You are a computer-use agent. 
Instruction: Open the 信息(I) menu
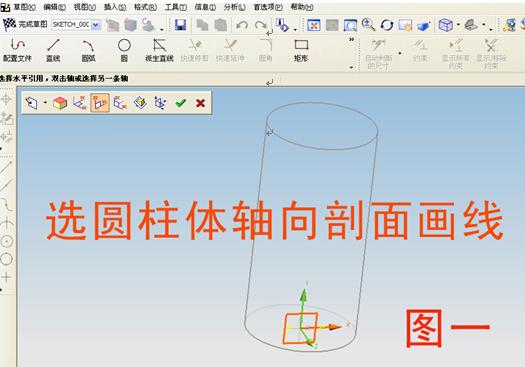coord(205,7)
